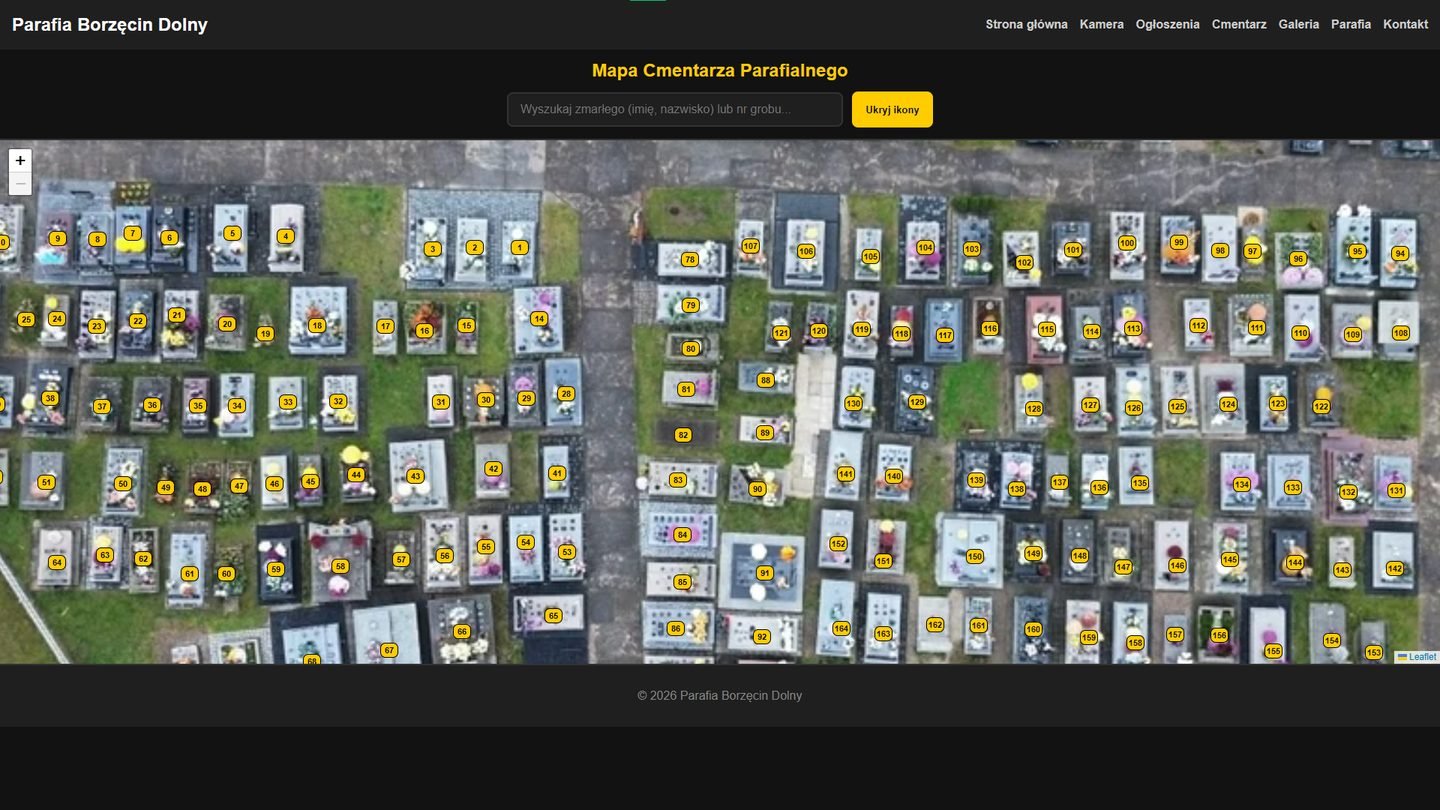Click grave marker 67
The width and height of the screenshot is (1440, 810).
(389, 650)
